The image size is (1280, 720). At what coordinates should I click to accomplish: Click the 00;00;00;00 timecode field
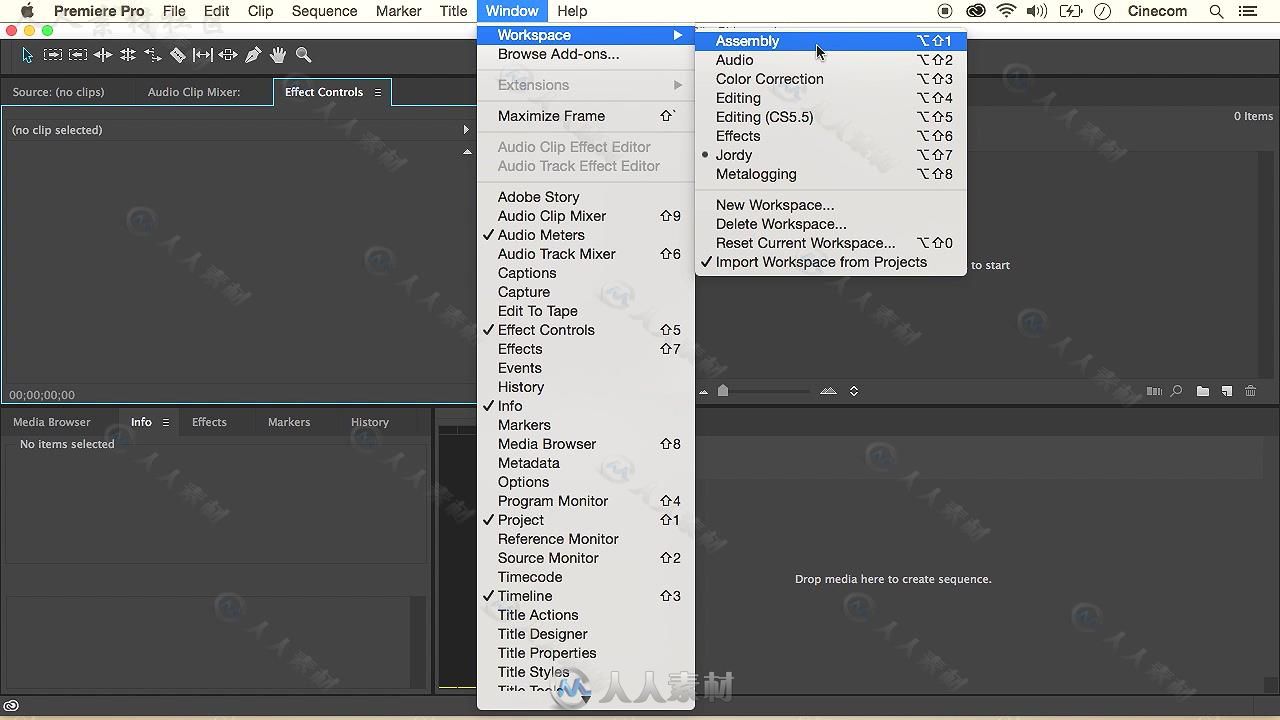point(42,395)
